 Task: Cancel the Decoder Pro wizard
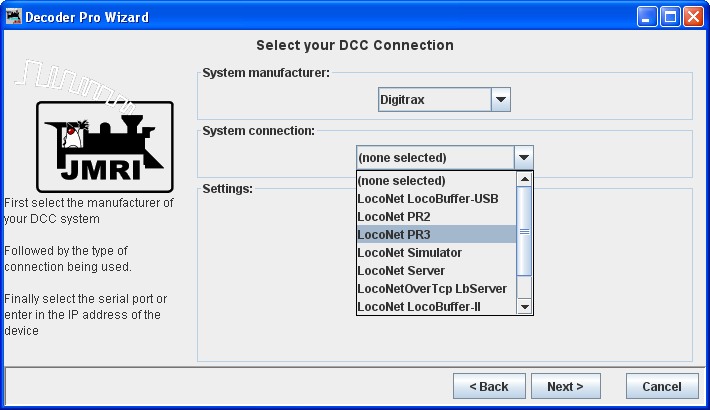click(x=661, y=386)
